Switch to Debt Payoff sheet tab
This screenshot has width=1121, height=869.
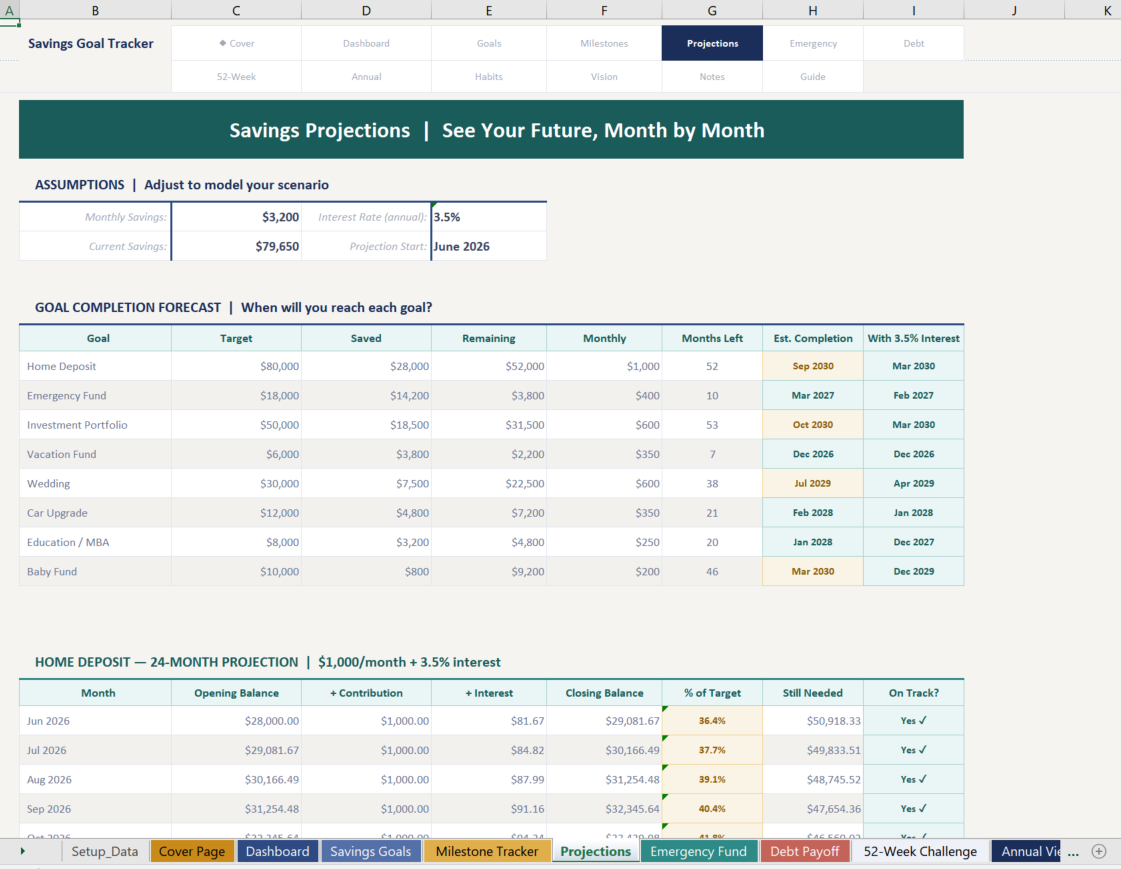coord(804,851)
